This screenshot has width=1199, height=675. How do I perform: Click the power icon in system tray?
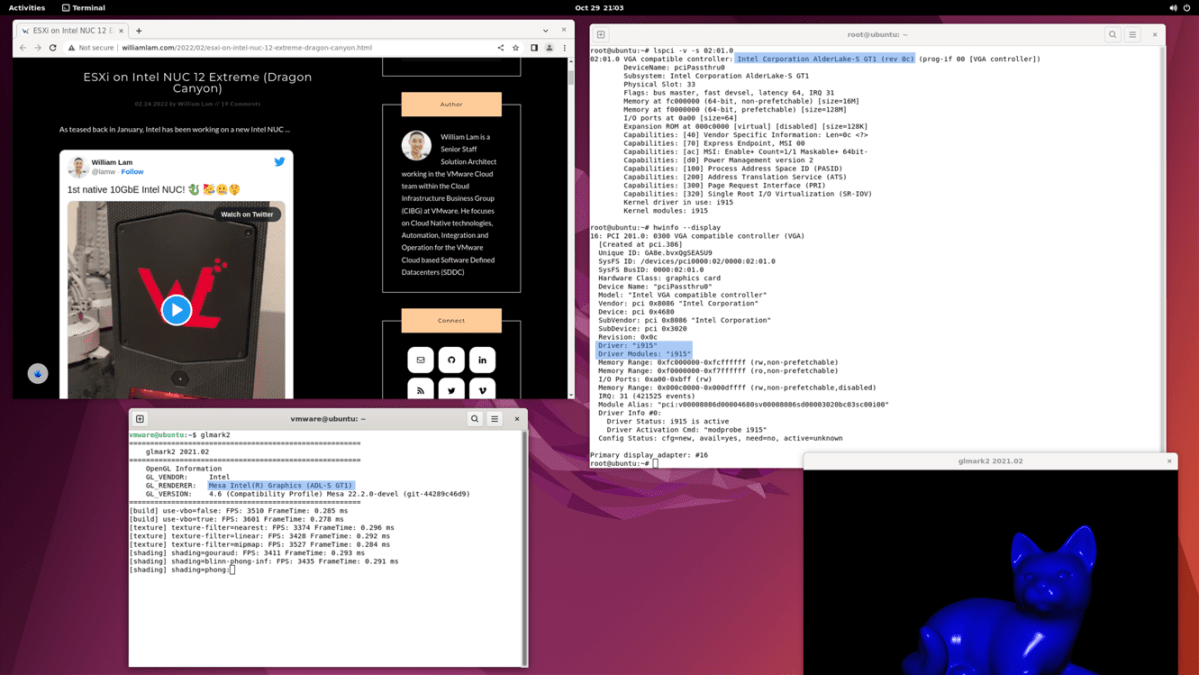point(1187,8)
